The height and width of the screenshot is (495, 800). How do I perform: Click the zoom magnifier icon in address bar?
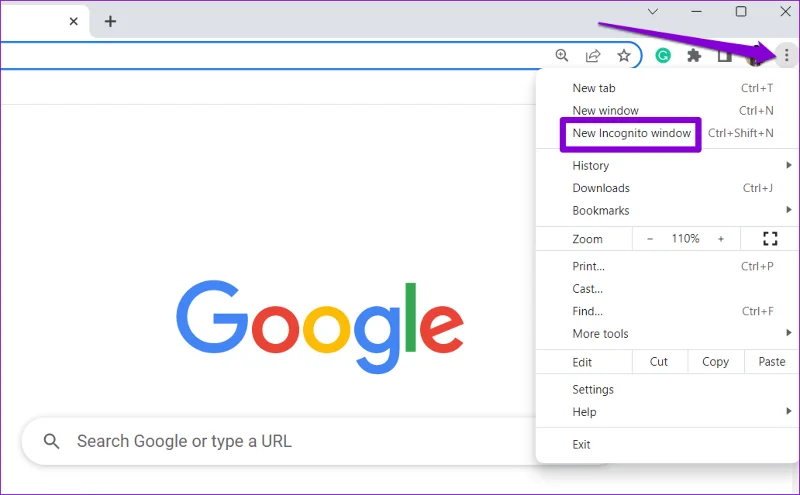click(x=562, y=55)
